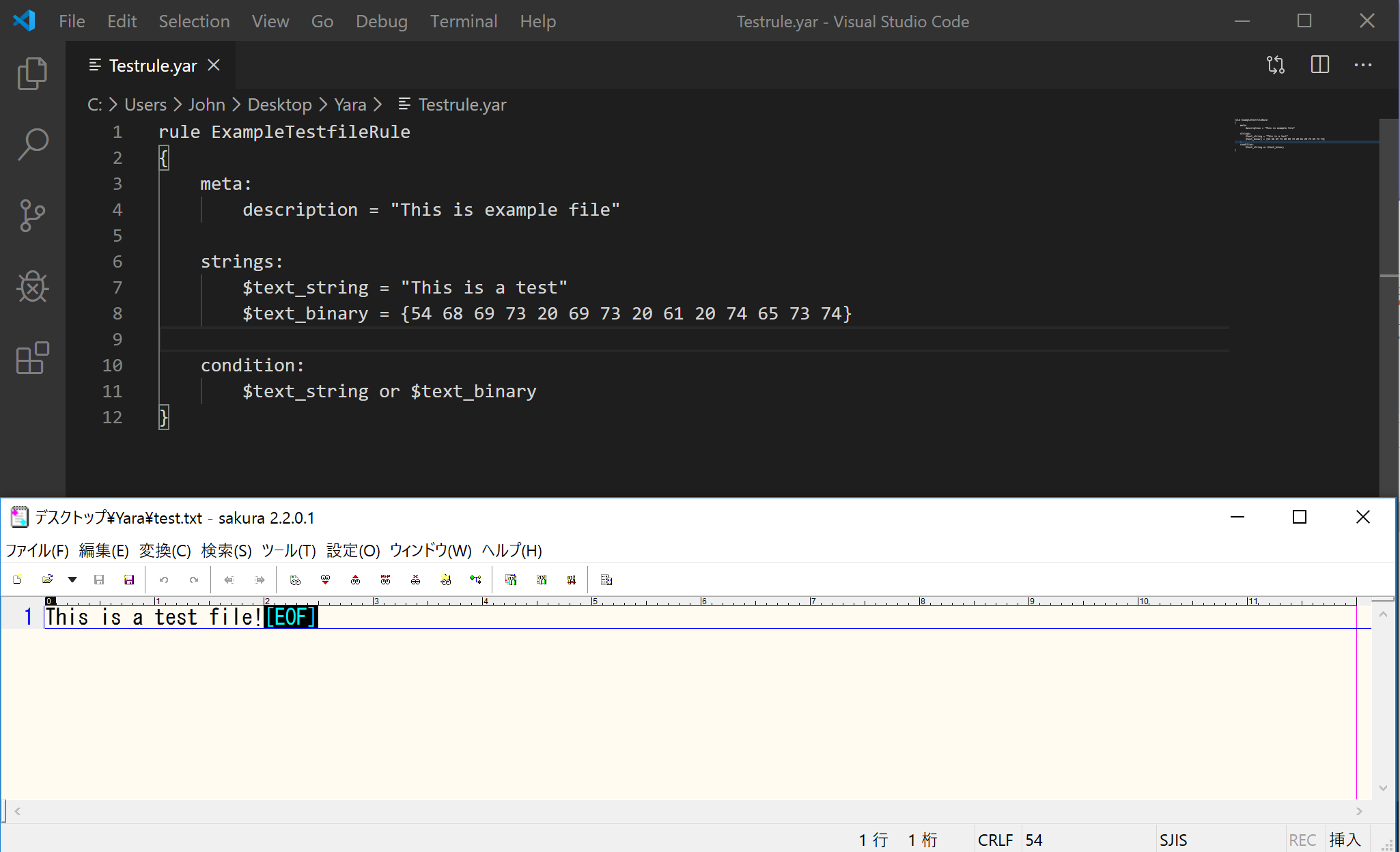Open the Explorer view in VS Code sidebar

point(32,73)
